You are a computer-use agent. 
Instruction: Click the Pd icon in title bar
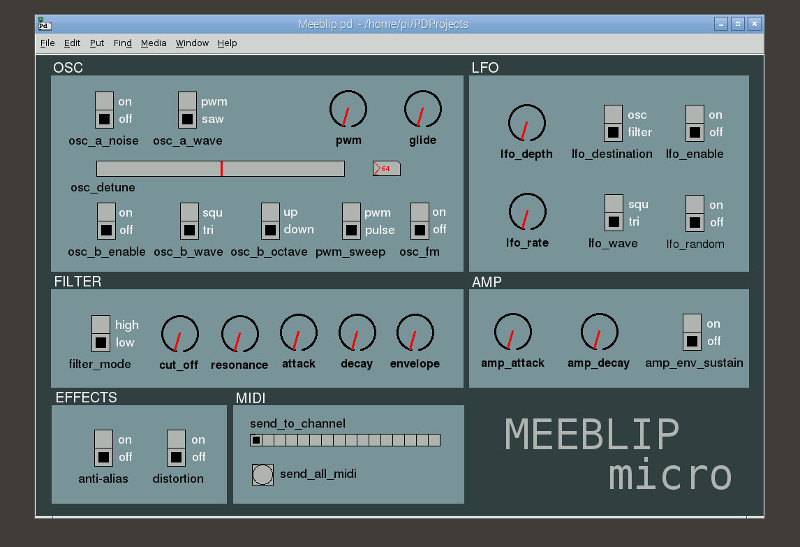(x=45, y=24)
